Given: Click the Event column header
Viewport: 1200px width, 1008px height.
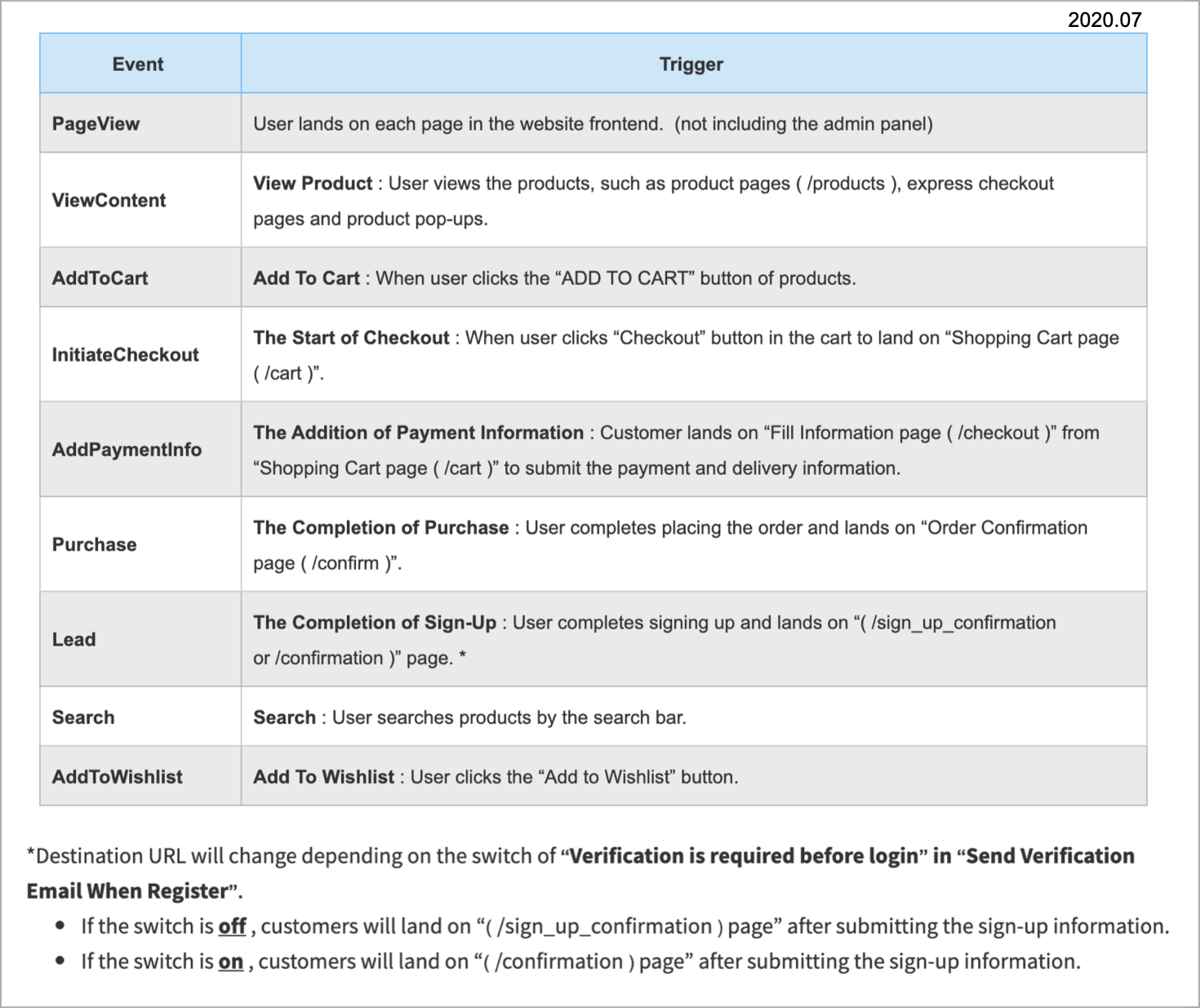Looking at the screenshot, I should point(139,64).
